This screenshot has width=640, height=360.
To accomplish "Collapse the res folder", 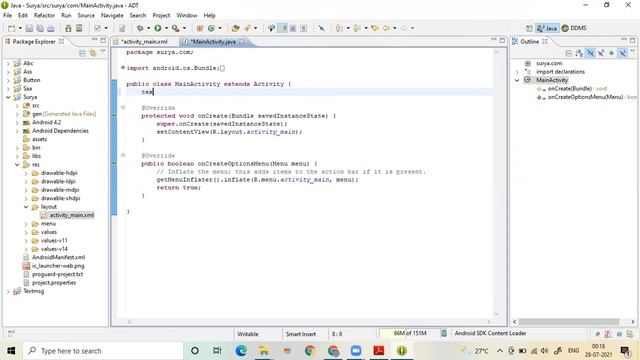I will 17,165.
